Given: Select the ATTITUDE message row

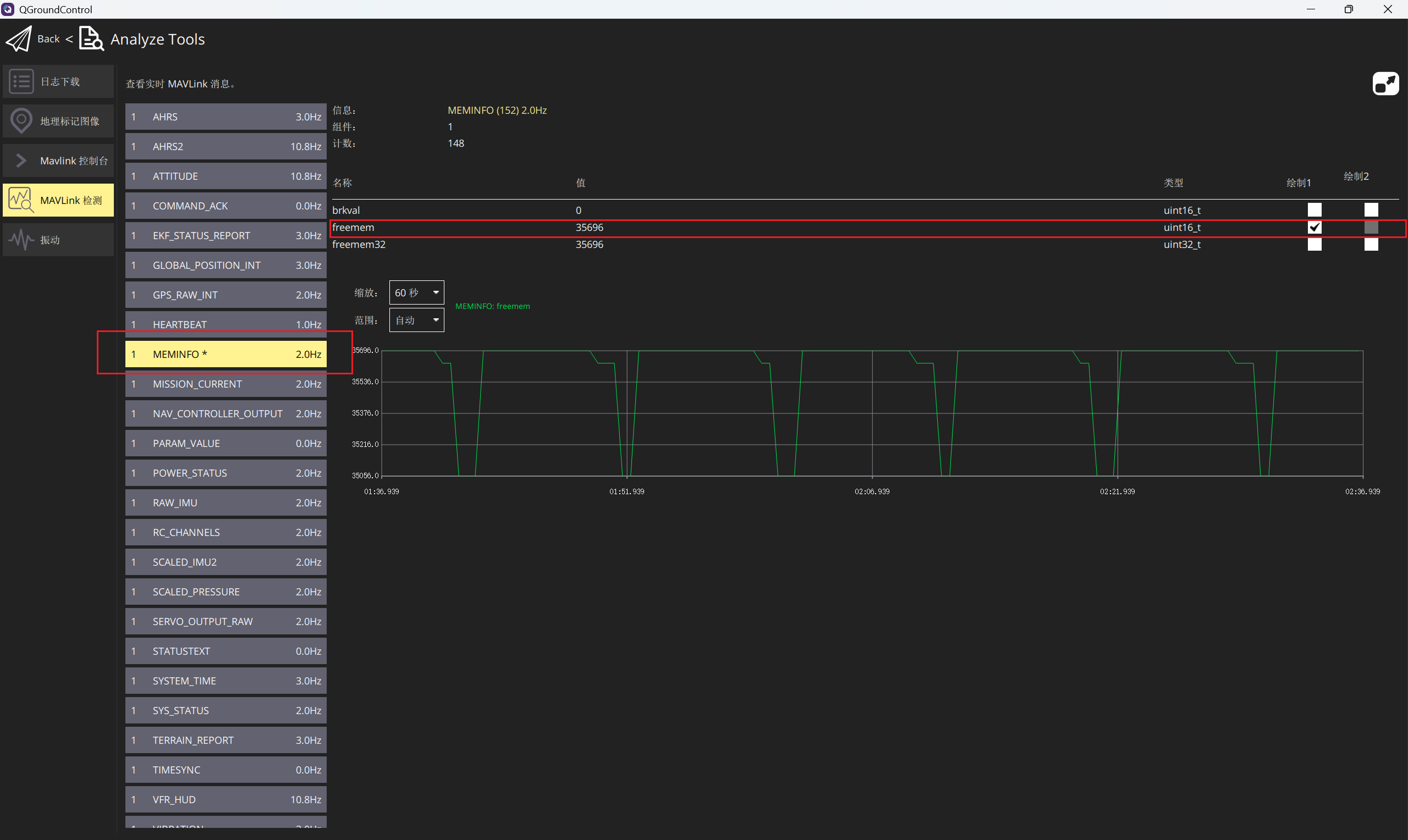Looking at the screenshot, I should [226, 176].
